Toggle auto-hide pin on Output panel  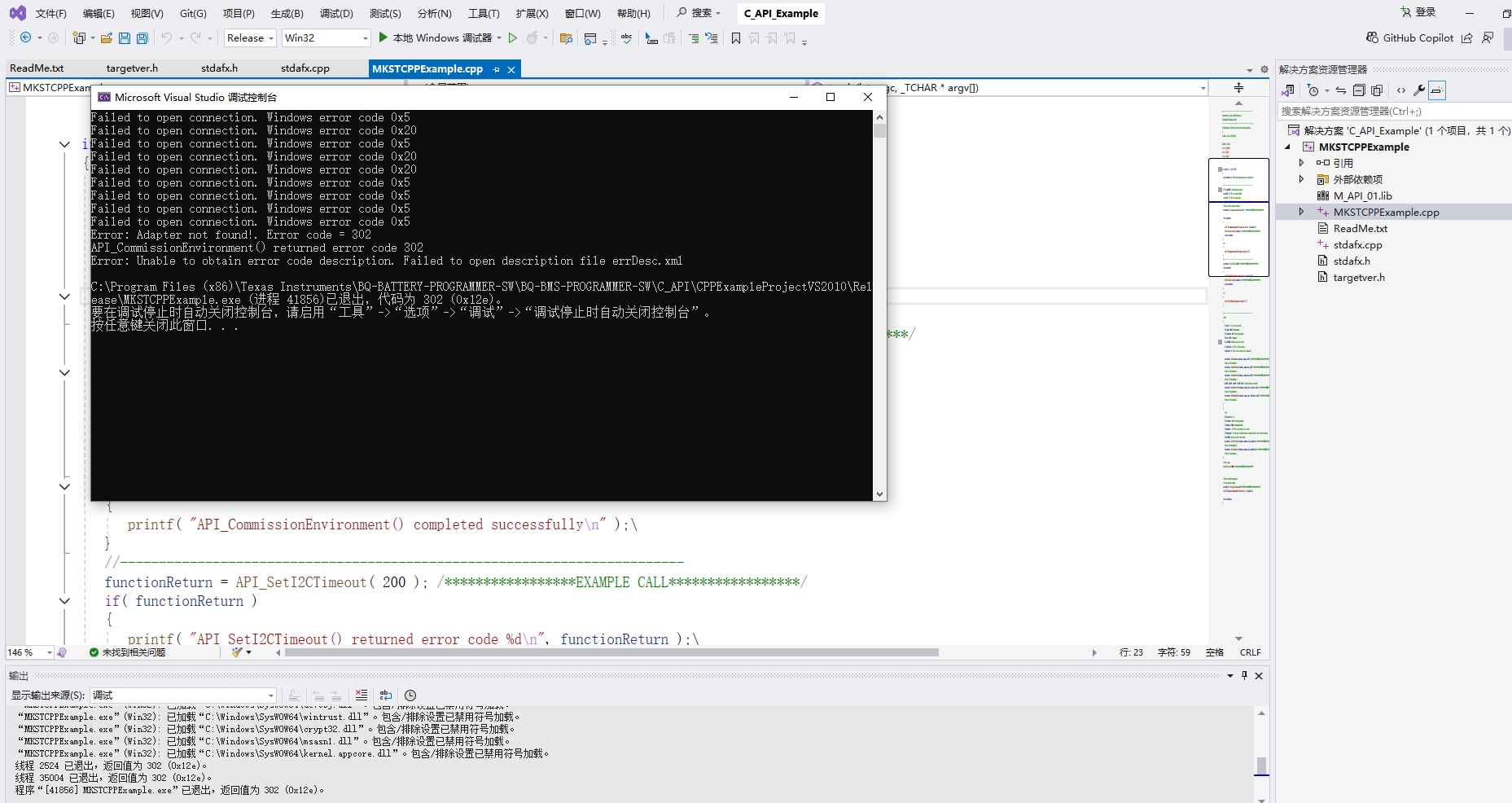(x=1244, y=675)
